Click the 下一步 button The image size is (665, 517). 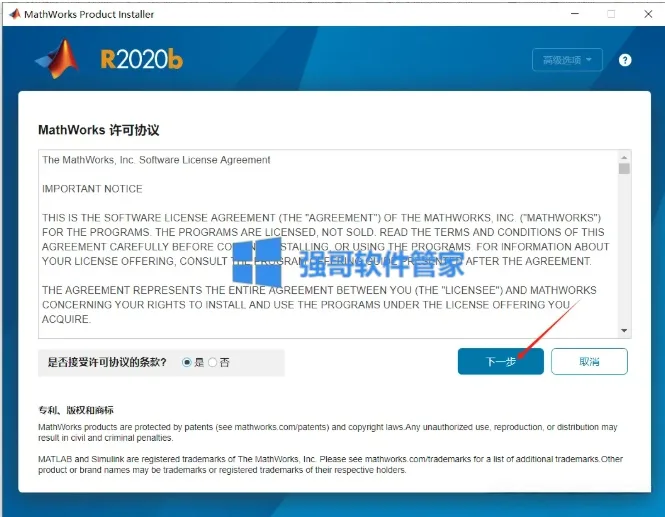click(x=500, y=361)
